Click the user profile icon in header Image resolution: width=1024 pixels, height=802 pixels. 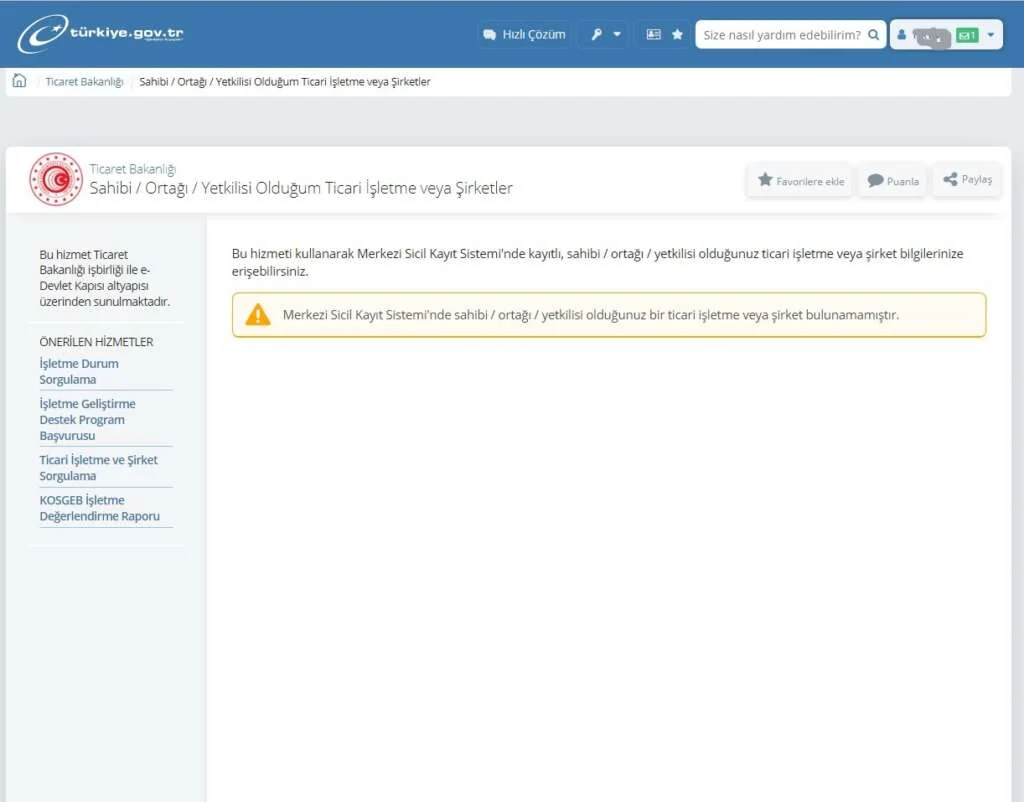tap(901, 35)
